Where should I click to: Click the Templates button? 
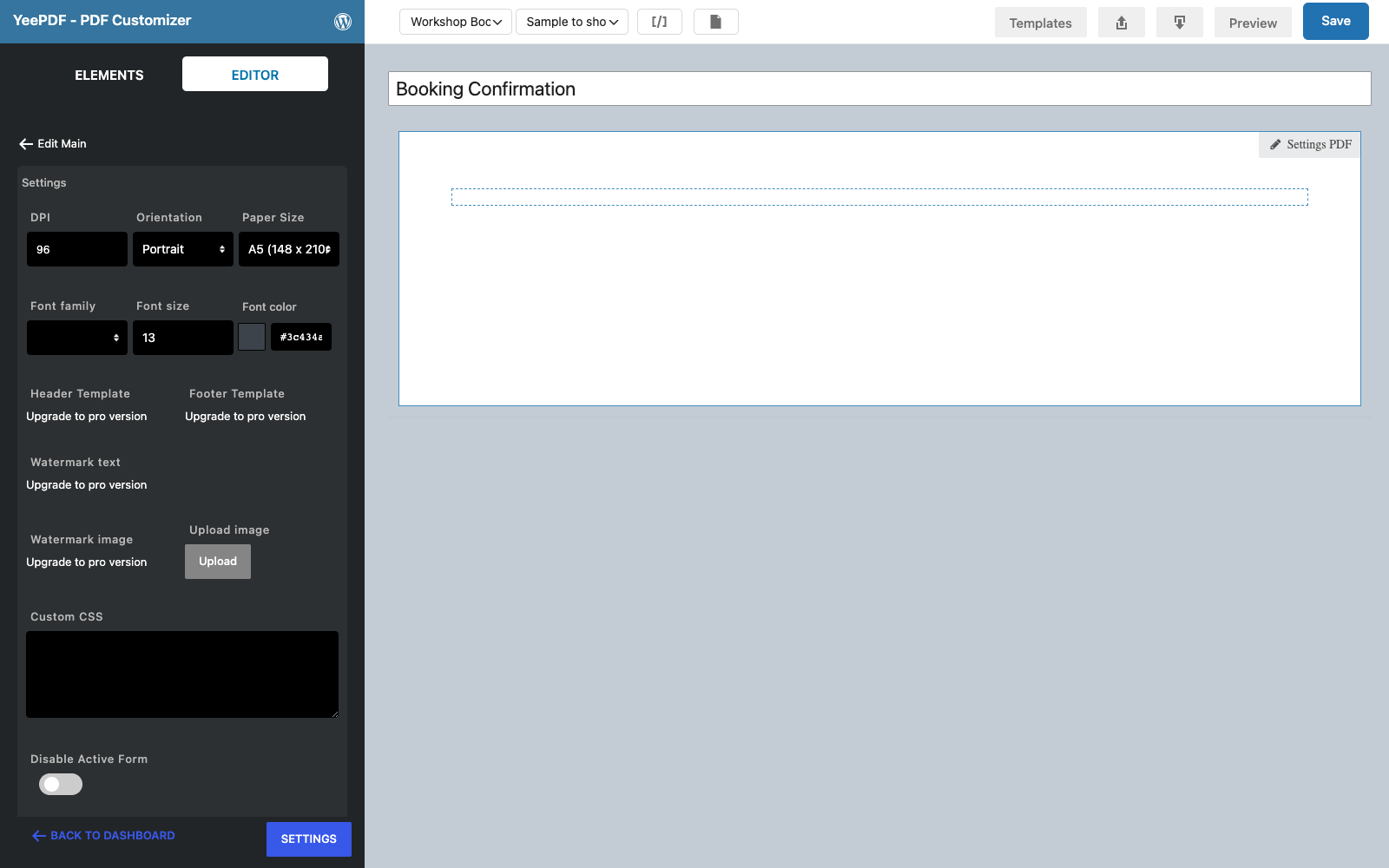pyautogui.click(x=1041, y=23)
